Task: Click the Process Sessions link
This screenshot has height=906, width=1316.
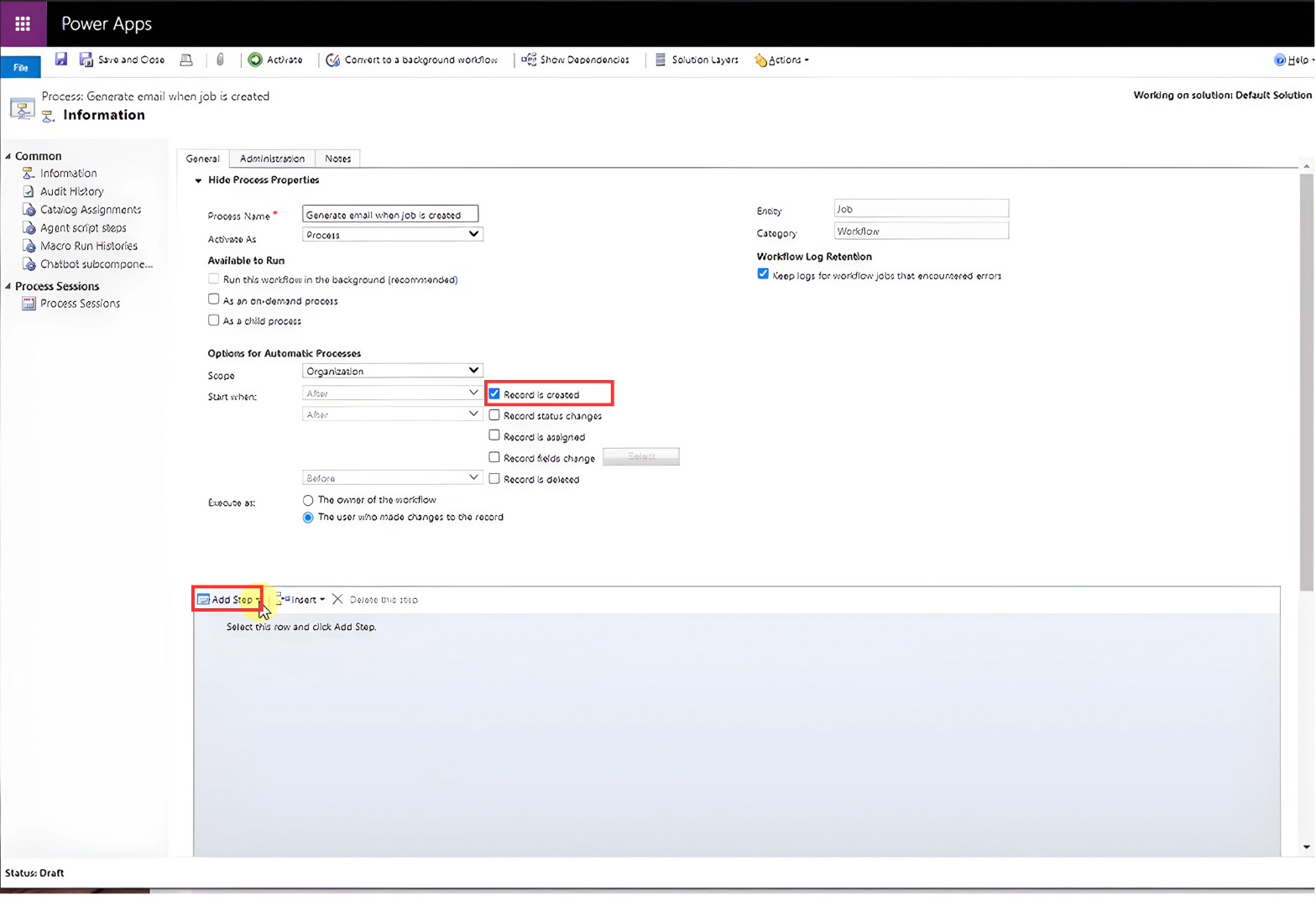Action: click(x=80, y=304)
